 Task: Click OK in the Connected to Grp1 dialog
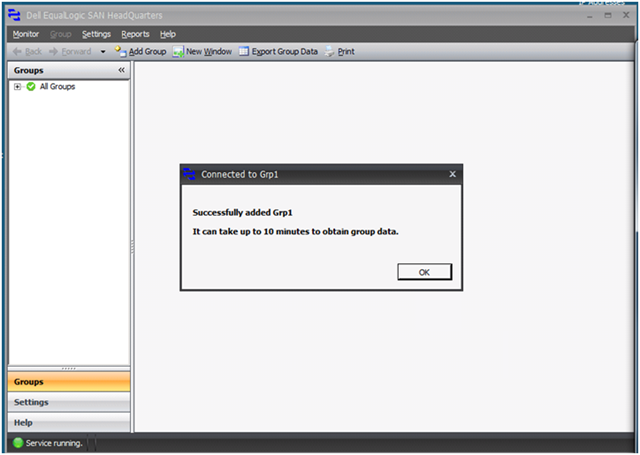pyautogui.click(x=424, y=272)
